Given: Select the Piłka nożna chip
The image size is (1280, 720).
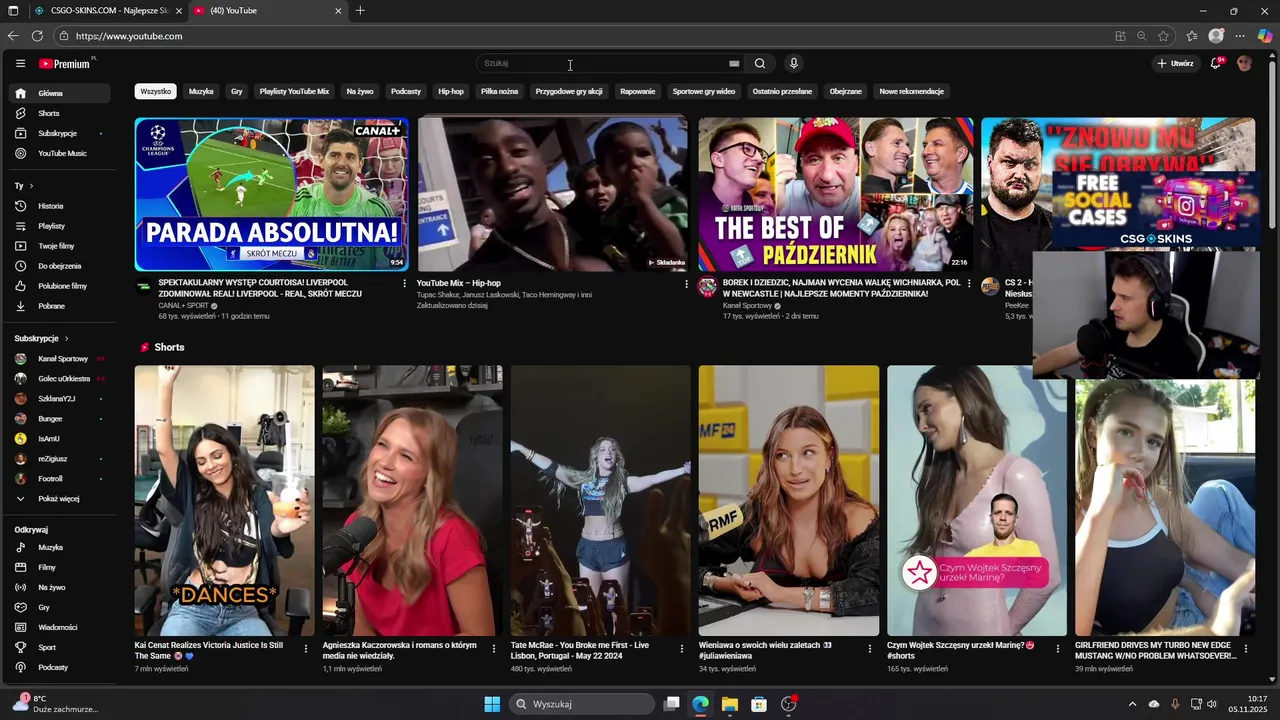Looking at the screenshot, I should [499, 91].
